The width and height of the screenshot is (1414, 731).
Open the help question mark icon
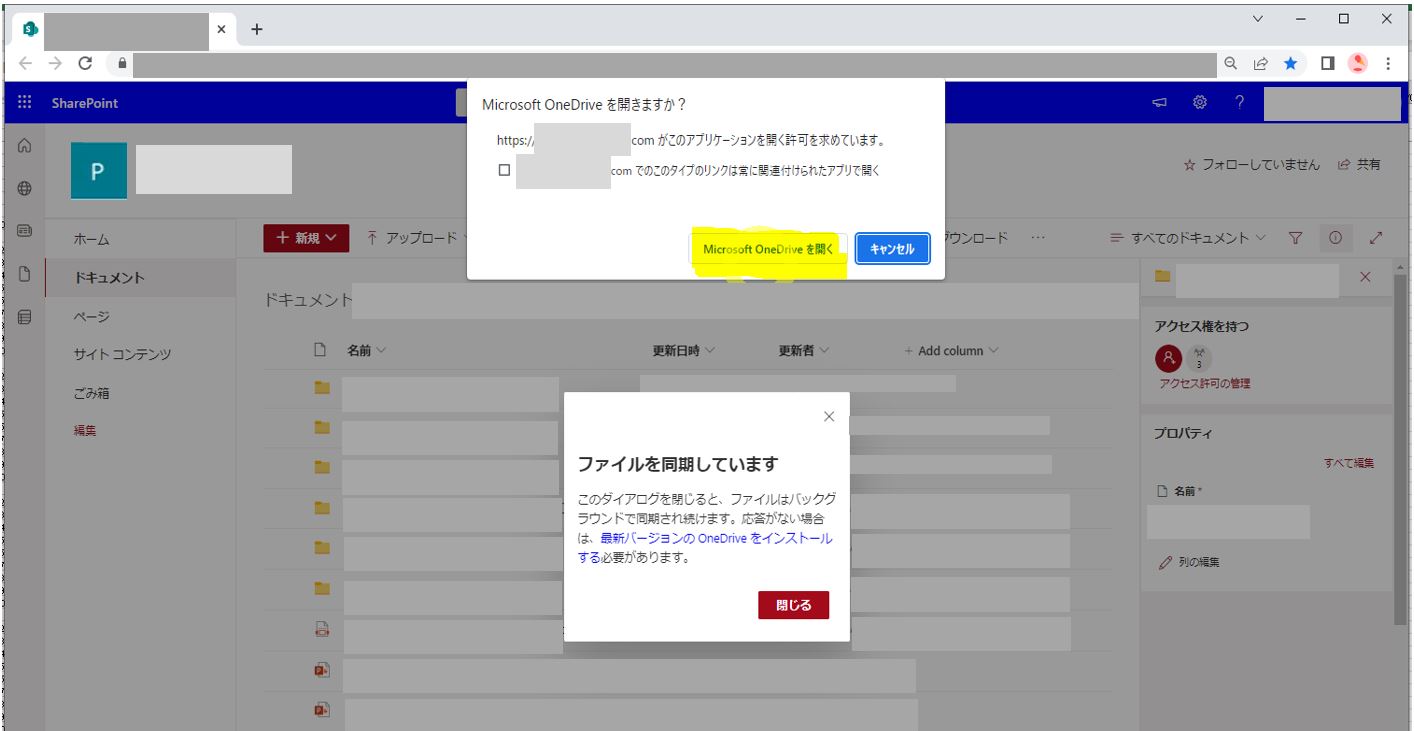[x=1239, y=102]
